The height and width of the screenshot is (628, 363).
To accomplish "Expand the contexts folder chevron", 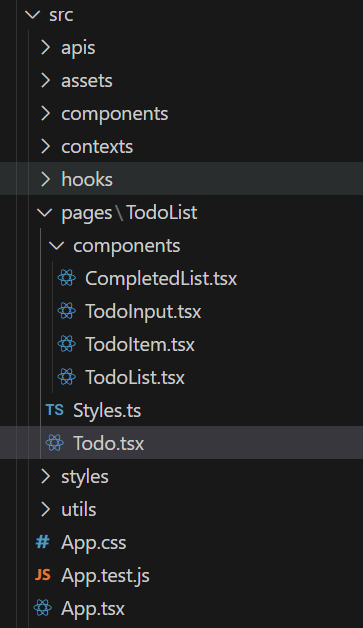I will click(46, 147).
